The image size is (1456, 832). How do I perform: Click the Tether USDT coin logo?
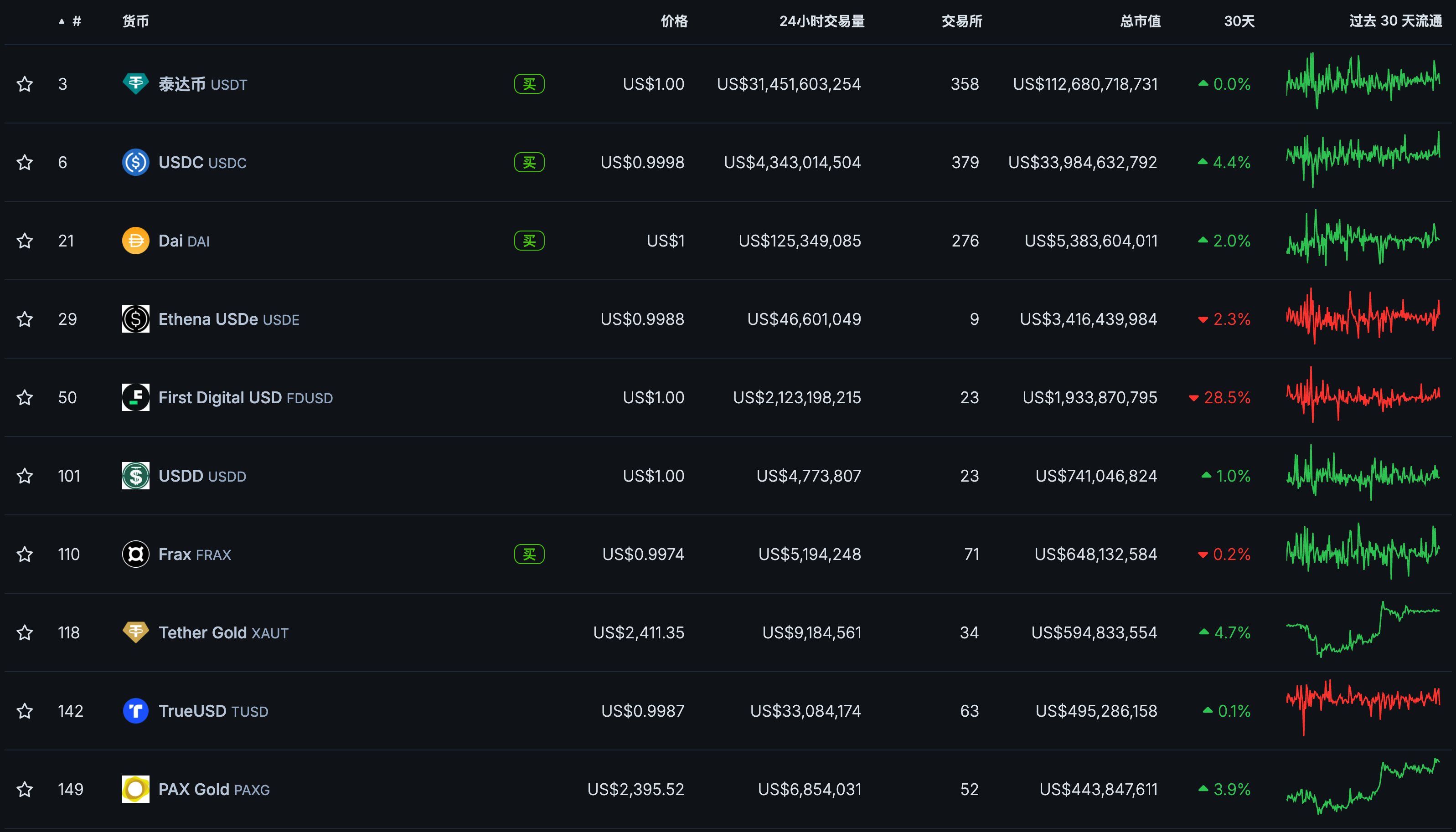pyautogui.click(x=135, y=83)
